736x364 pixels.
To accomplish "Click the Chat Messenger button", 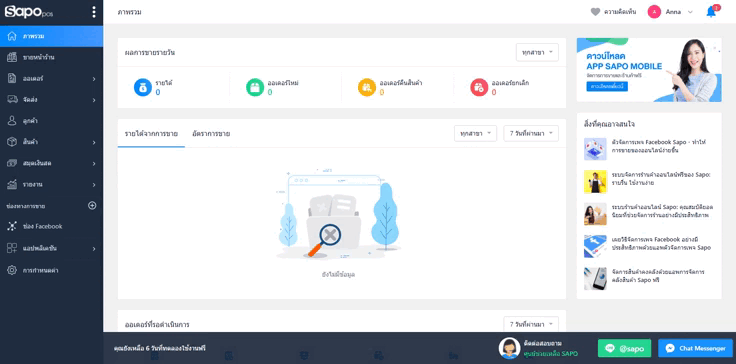I will (x=695, y=348).
